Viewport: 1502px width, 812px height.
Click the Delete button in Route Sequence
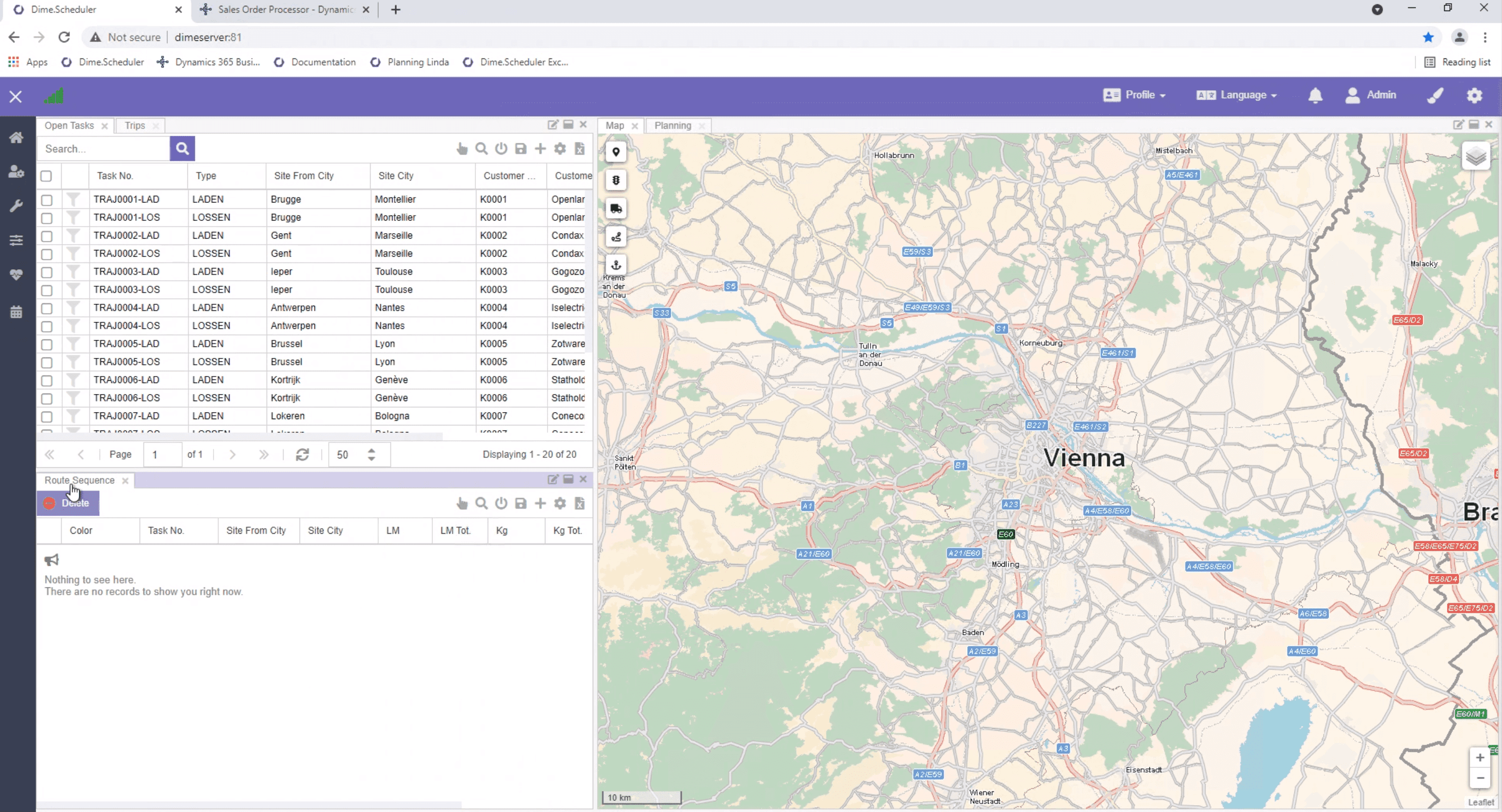click(68, 502)
